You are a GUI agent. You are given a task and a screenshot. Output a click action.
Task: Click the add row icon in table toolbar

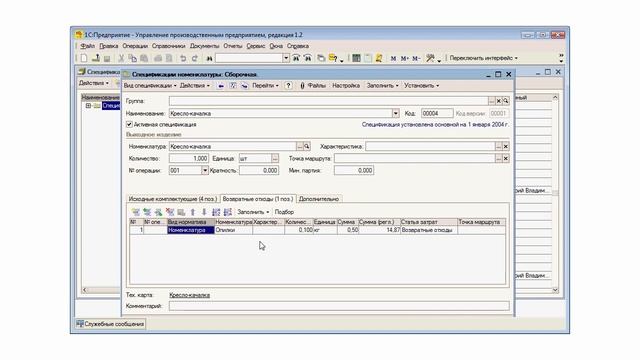[x=136, y=212]
